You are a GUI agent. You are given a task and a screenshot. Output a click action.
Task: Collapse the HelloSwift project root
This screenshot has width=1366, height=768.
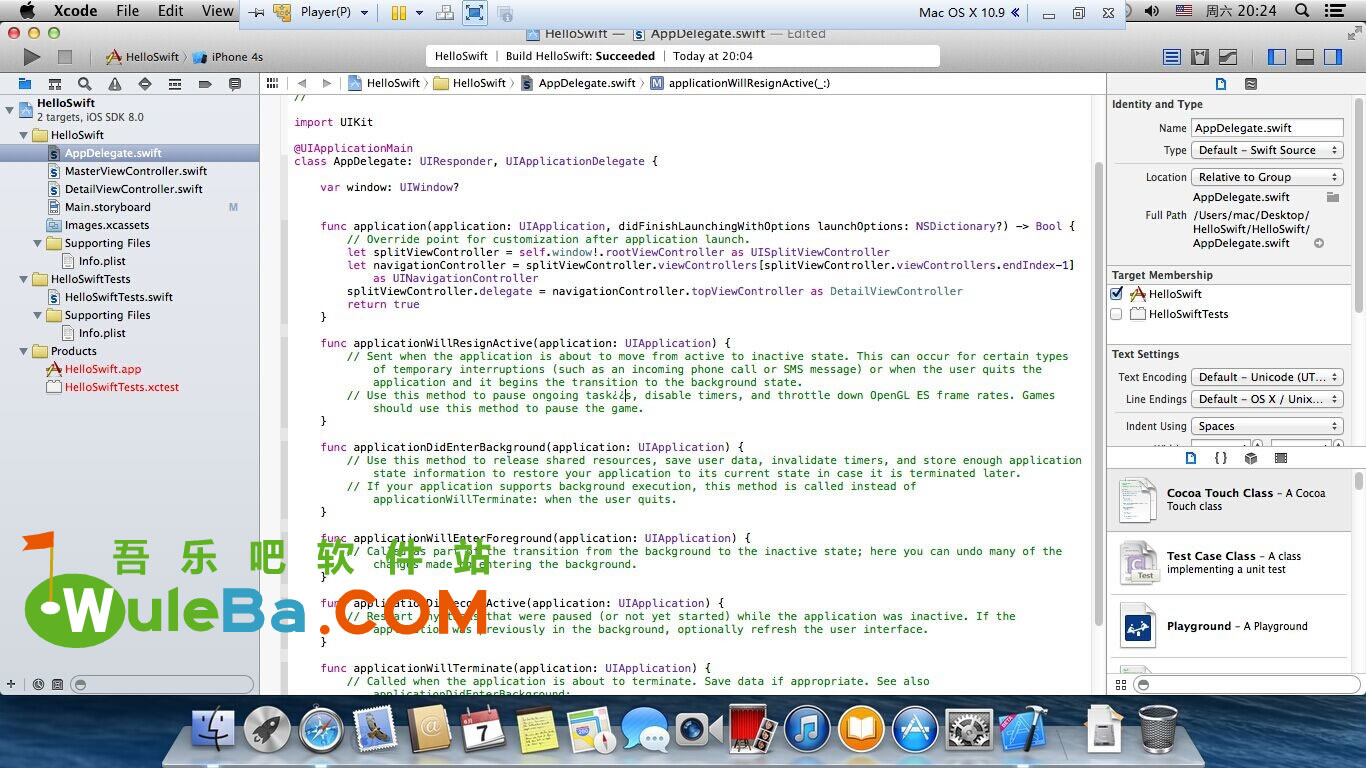10,109
